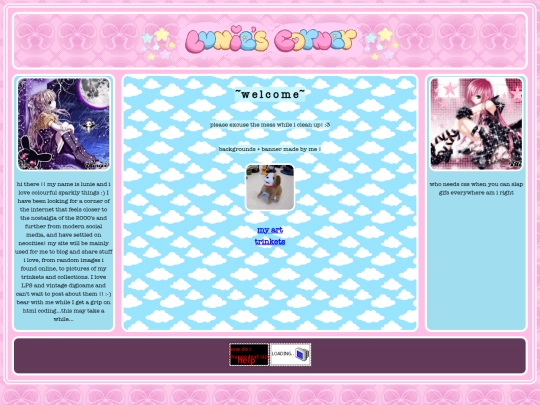
Task: Open the "my art" link
Action: click(x=270, y=230)
